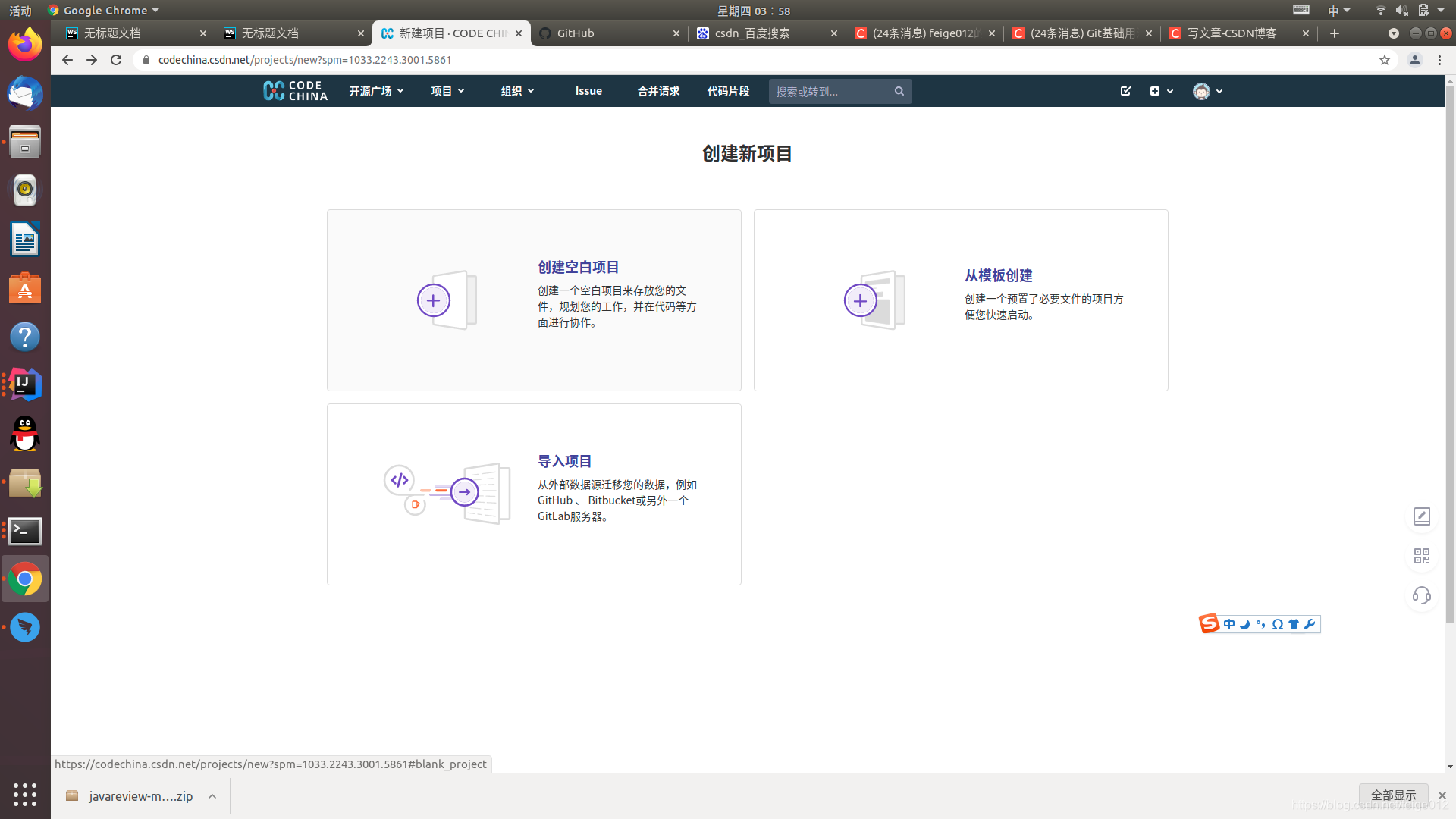Launch Firefox from the dock

pyautogui.click(x=25, y=44)
